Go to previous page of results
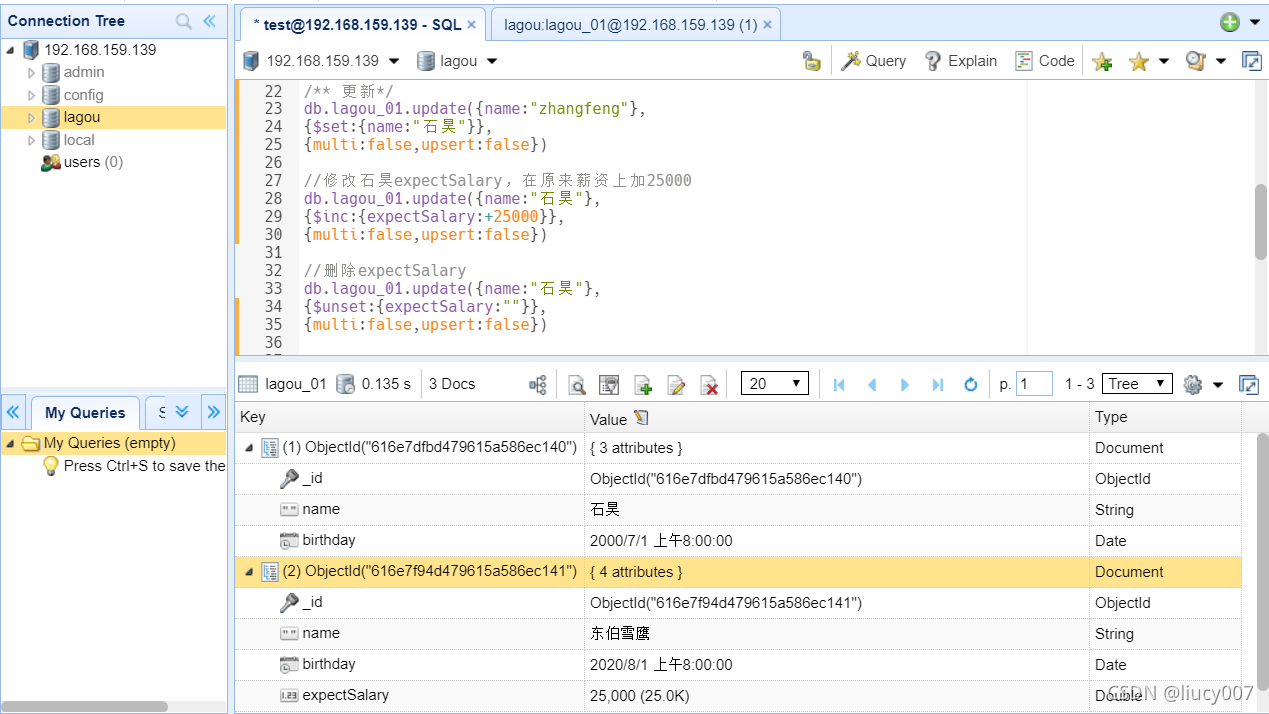This screenshot has height=714, width=1269. point(872,385)
